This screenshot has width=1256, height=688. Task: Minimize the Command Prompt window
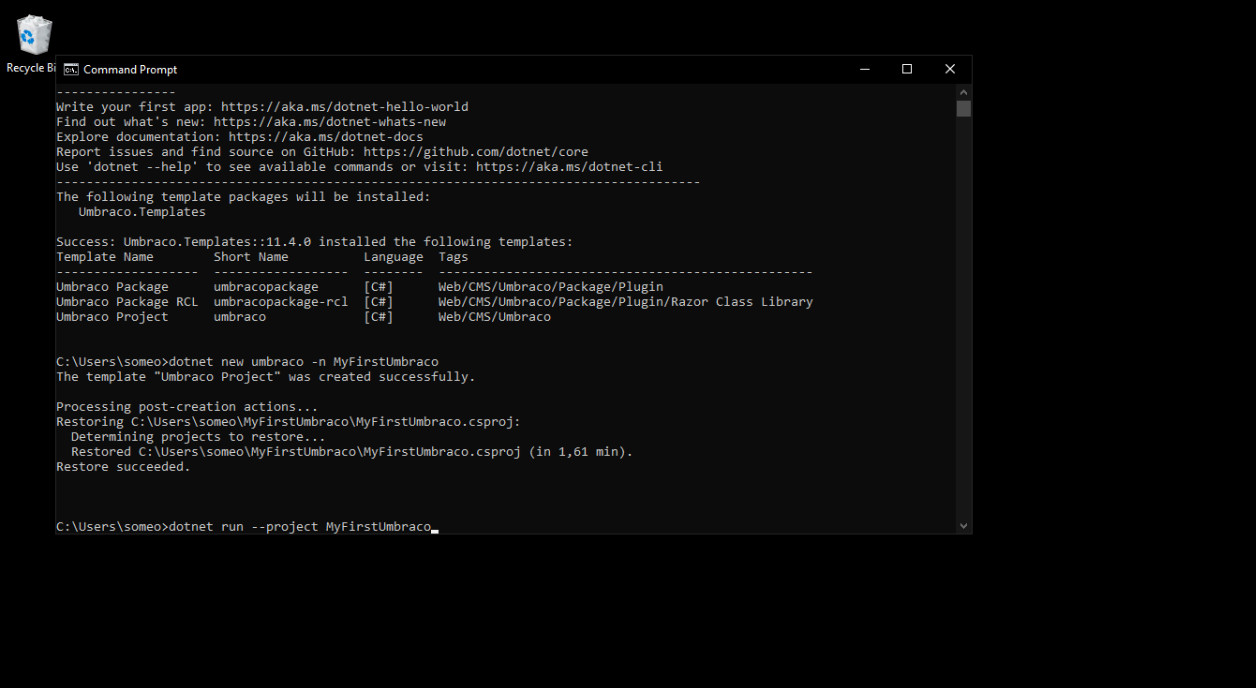(864, 69)
